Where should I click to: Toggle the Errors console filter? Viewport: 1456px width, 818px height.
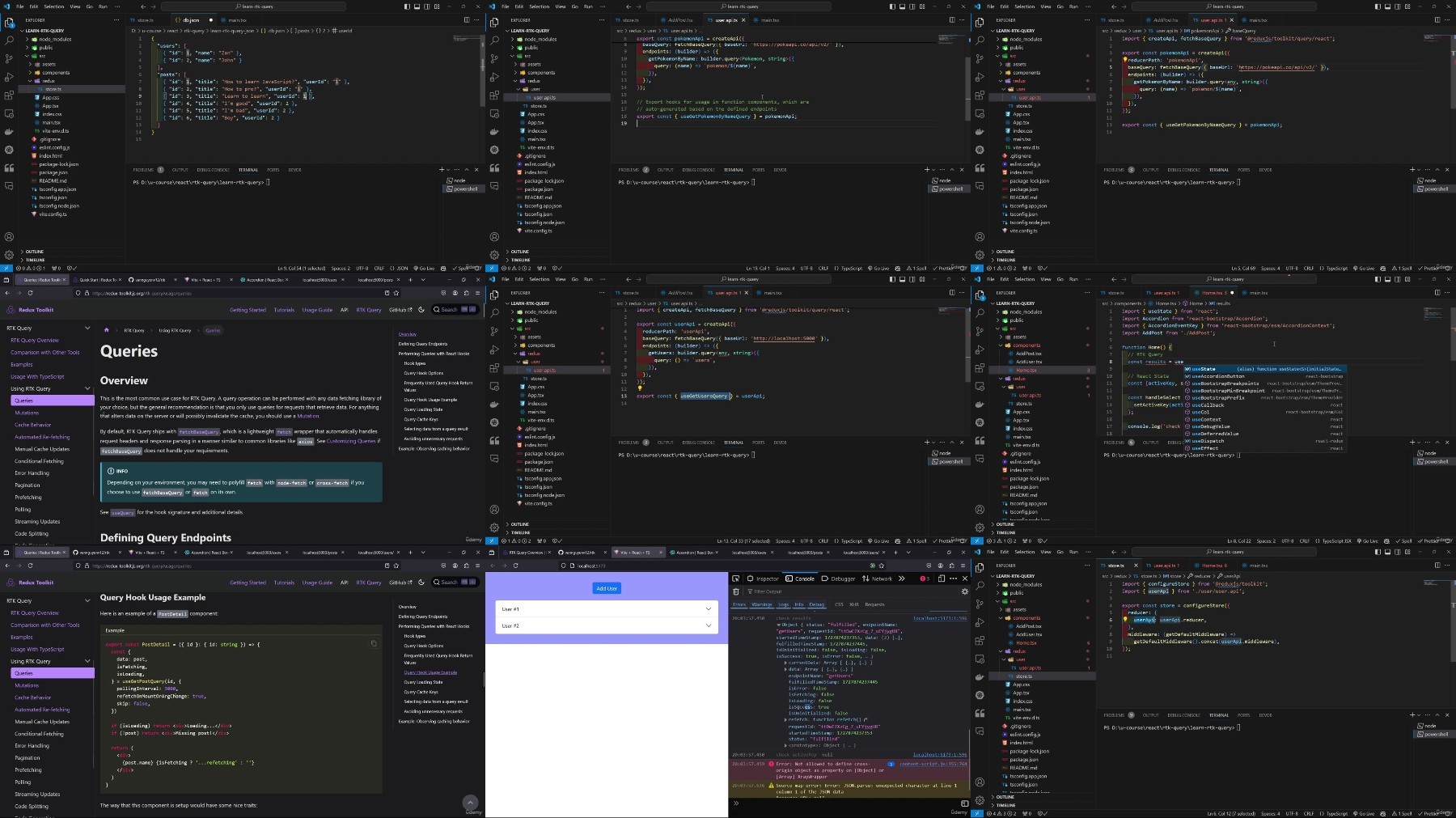(739, 604)
